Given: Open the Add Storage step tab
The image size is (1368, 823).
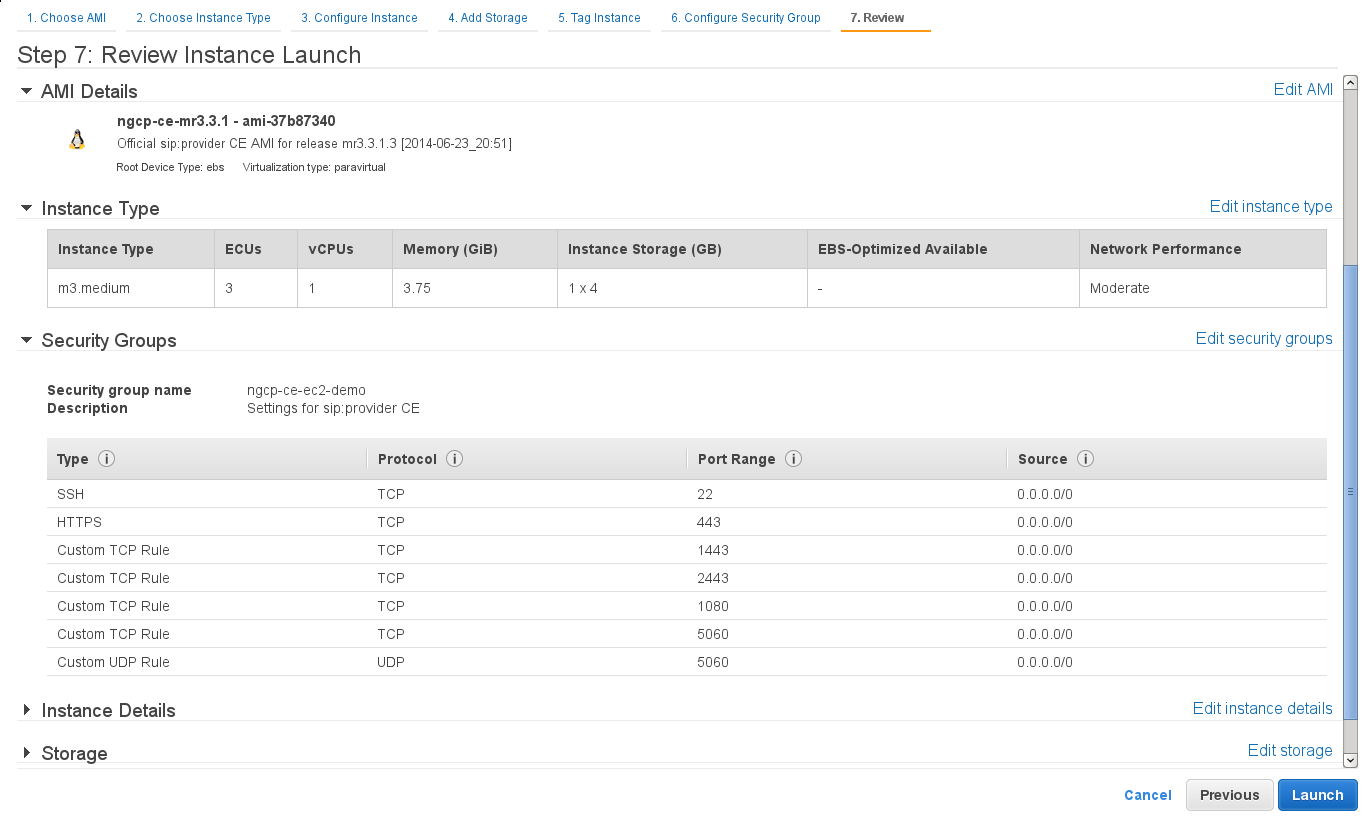Looking at the screenshot, I should pyautogui.click(x=487, y=18).
